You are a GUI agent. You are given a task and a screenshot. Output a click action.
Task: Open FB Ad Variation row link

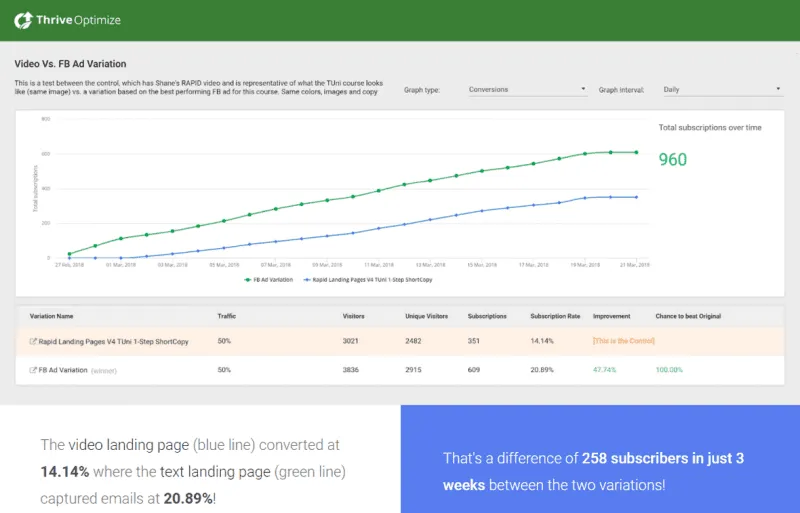pos(63,370)
